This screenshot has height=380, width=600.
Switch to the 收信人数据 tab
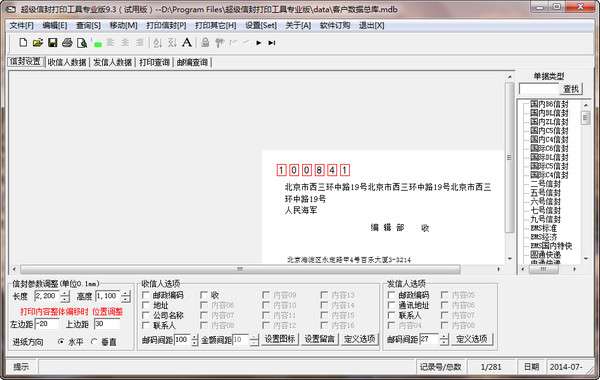click(x=67, y=62)
